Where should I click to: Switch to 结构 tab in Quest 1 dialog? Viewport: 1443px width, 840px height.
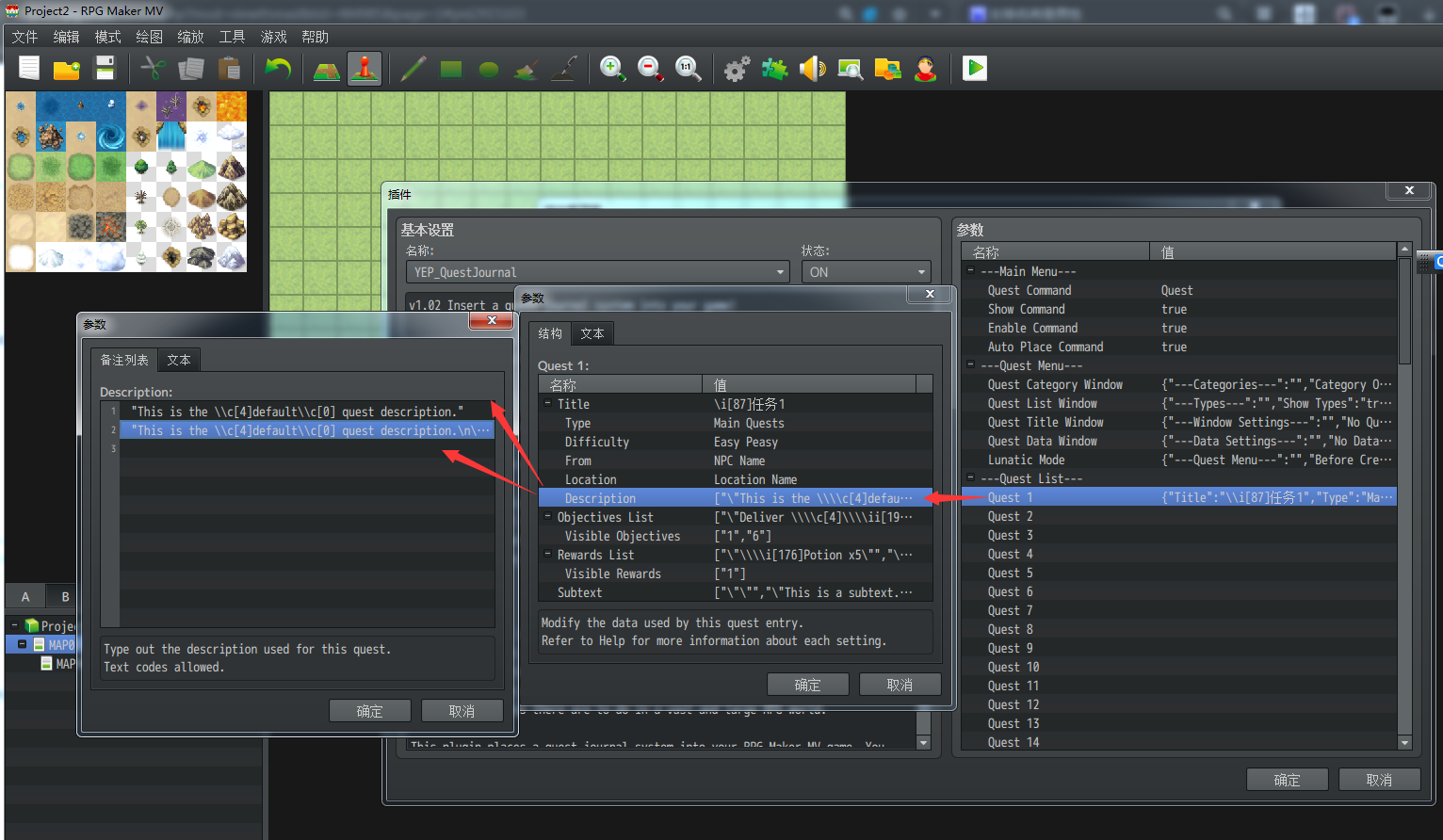click(x=550, y=333)
